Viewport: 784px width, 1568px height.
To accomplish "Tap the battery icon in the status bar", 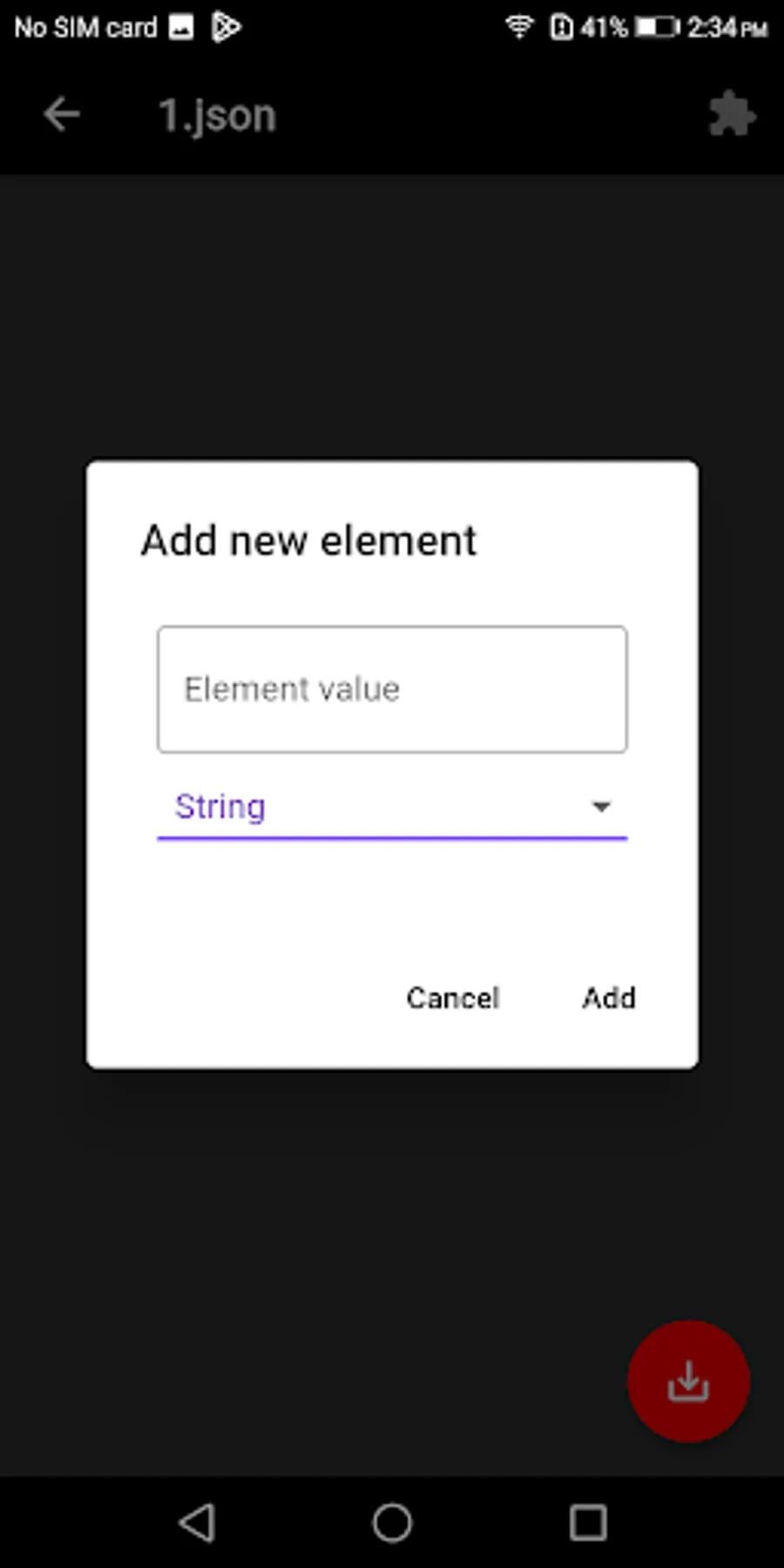I will click(656, 28).
